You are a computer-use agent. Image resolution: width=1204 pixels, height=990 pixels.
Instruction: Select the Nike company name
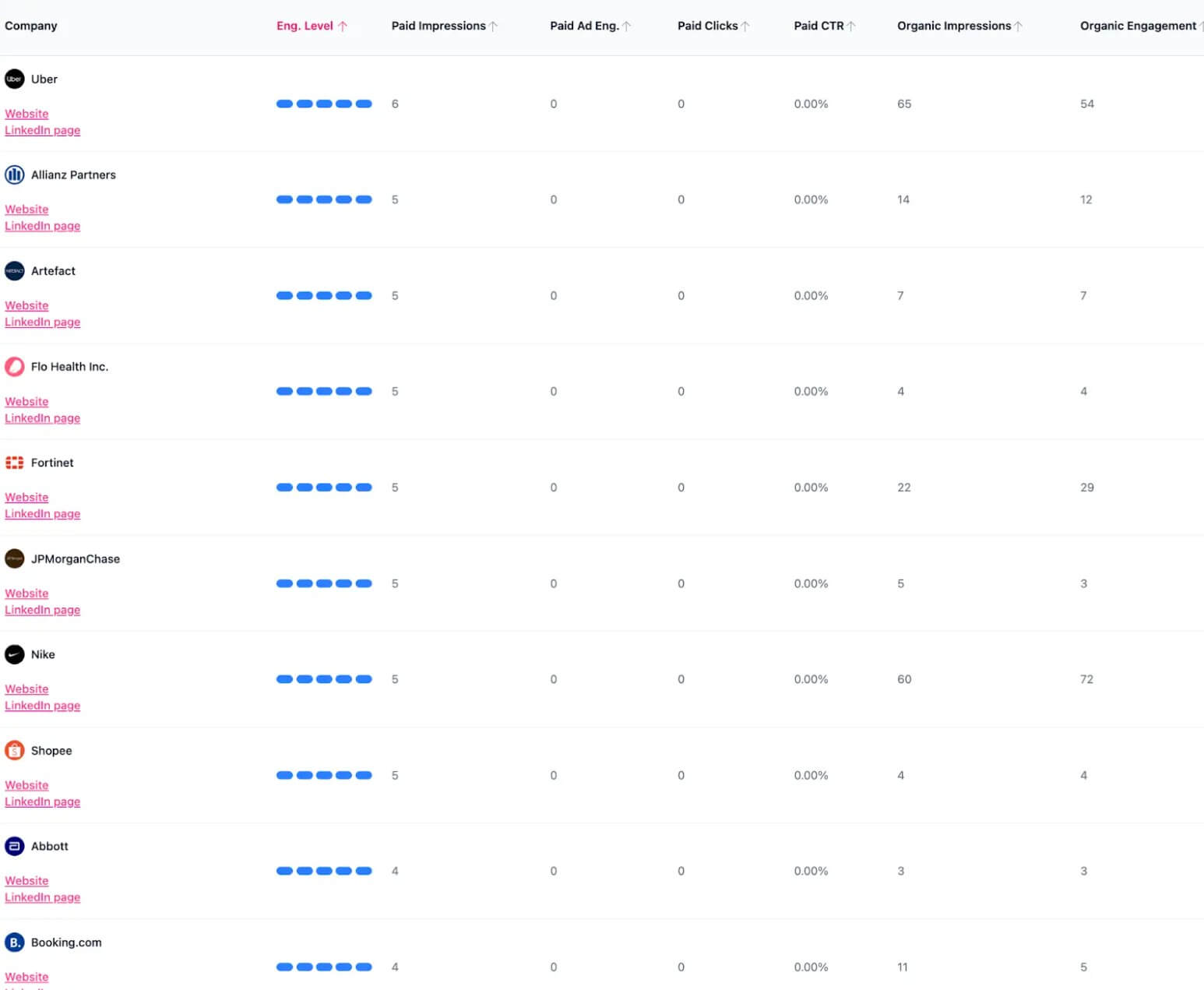click(43, 654)
